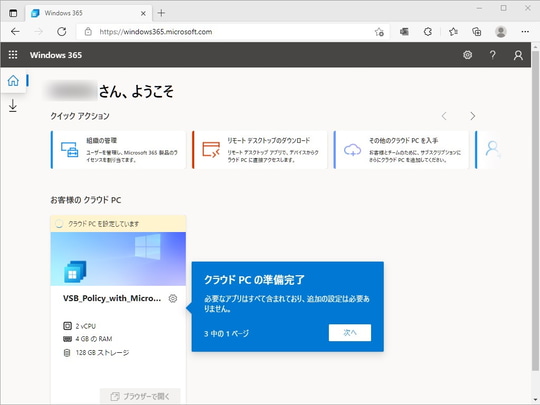
Task: Reload the page with refresh icon
Action: tap(62, 32)
